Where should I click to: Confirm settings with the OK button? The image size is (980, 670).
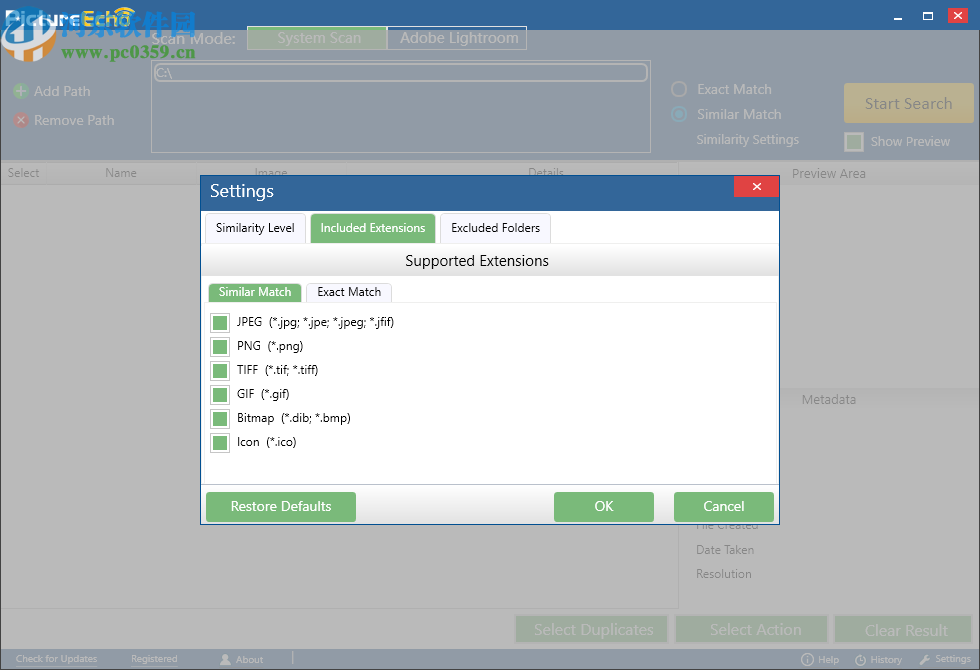(x=604, y=506)
